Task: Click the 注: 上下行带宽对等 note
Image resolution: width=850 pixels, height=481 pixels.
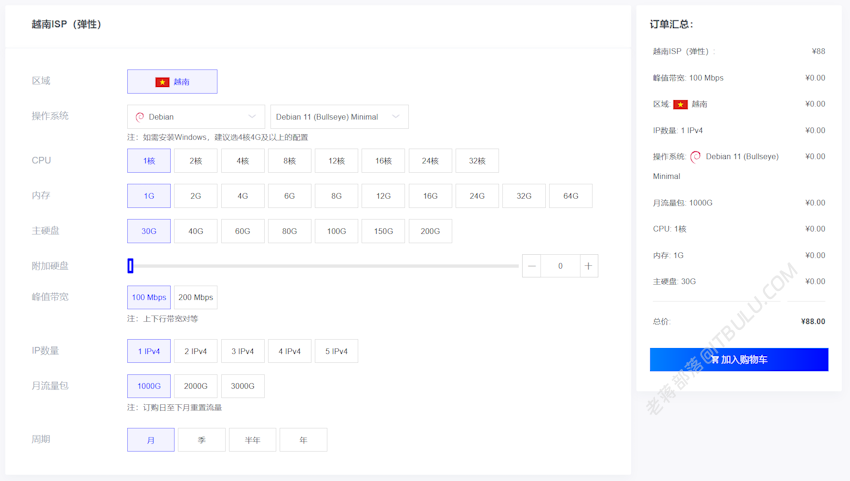Action: 163,318
